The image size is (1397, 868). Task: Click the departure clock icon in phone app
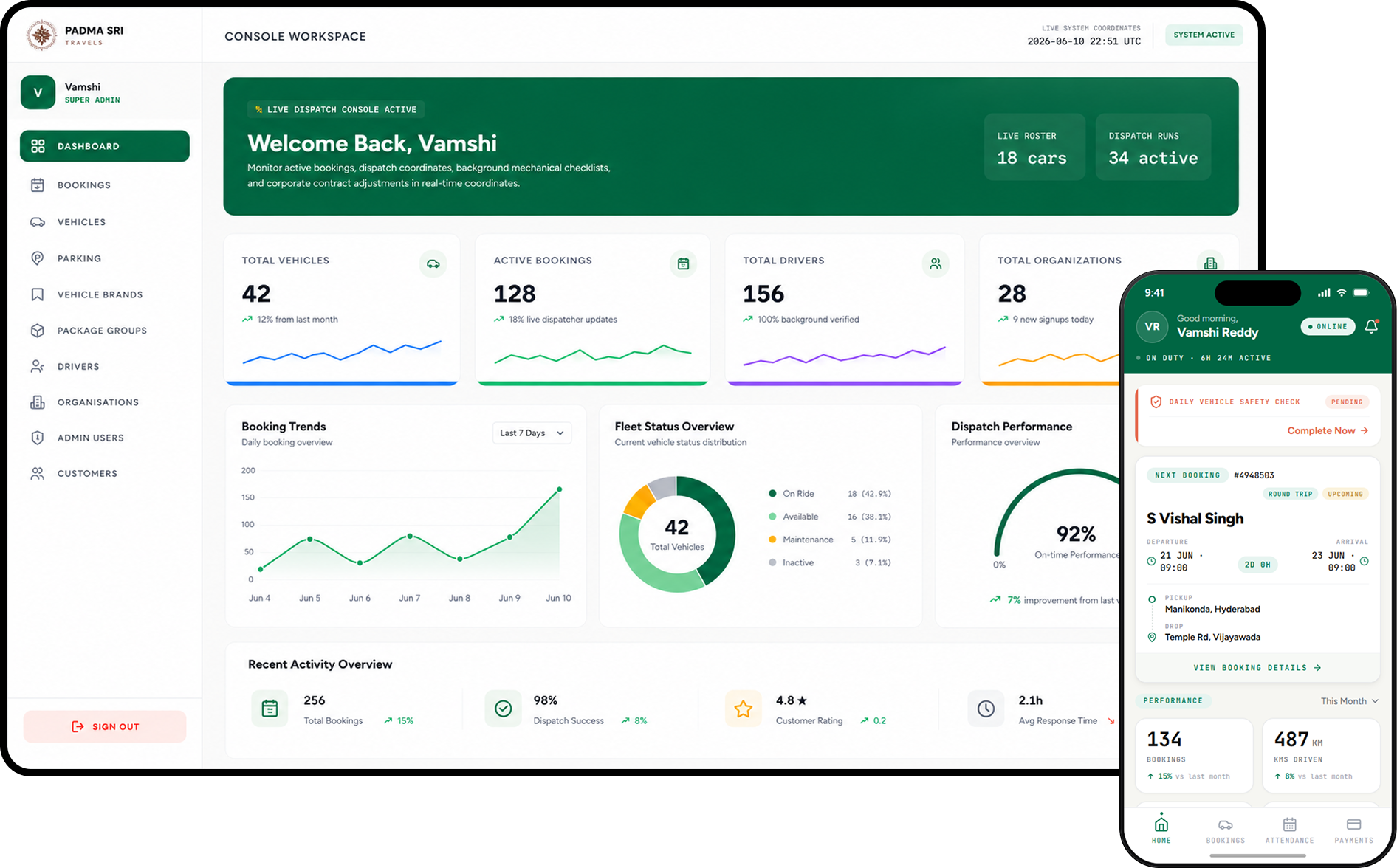pyautogui.click(x=1151, y=562)
